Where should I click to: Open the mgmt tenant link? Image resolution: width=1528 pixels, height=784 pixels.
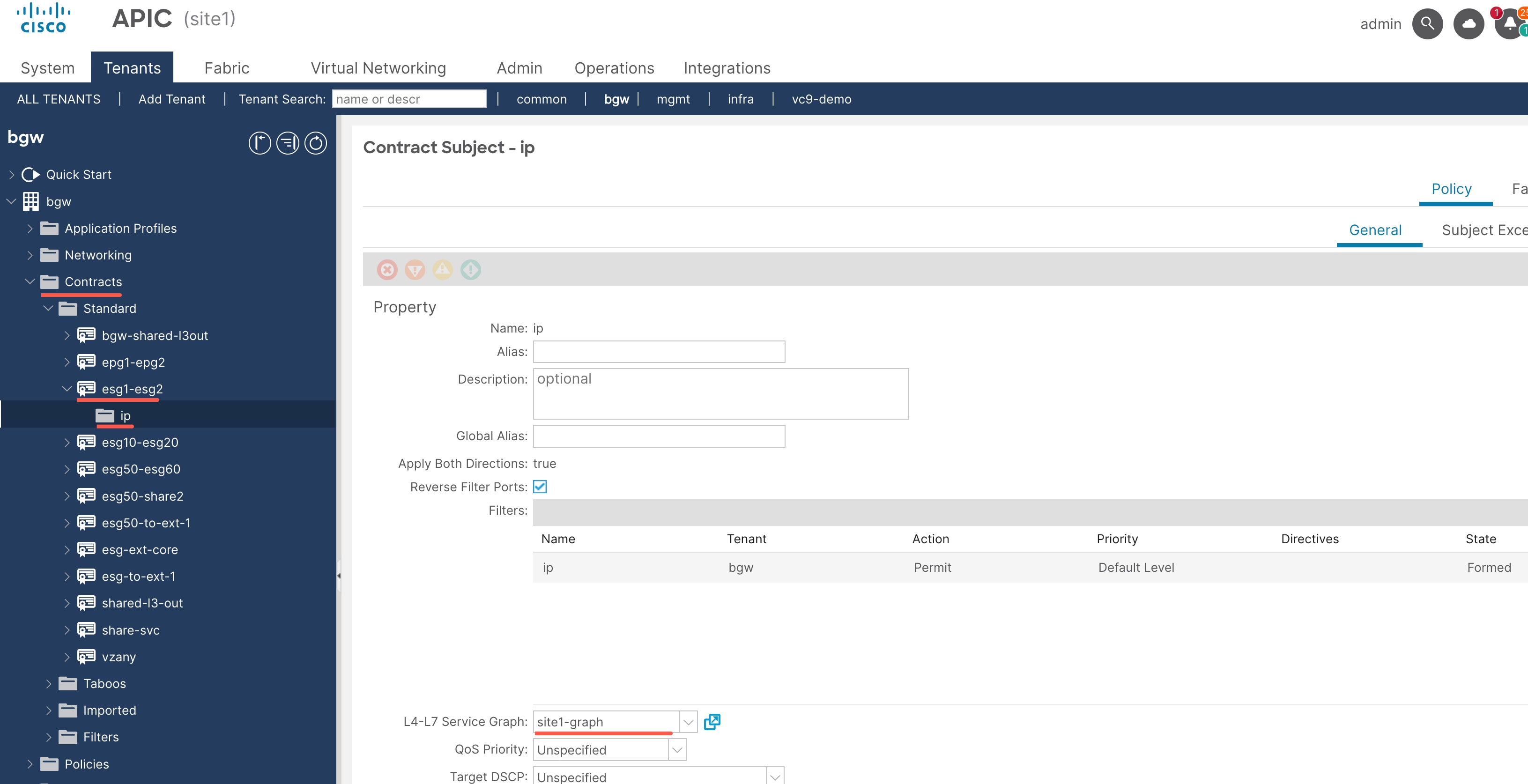[x=673, y=99]
